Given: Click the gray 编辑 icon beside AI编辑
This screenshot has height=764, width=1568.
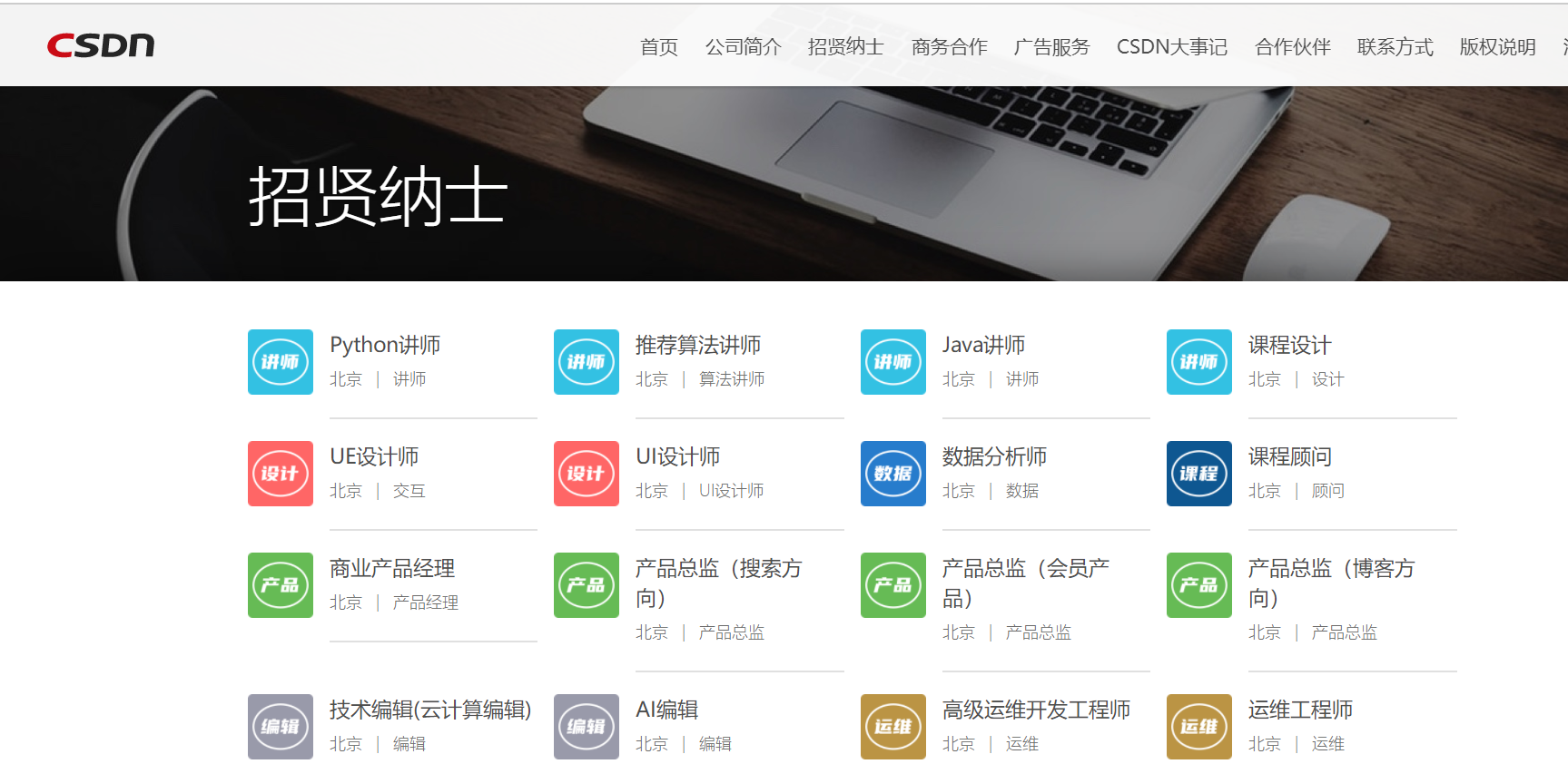Looking at the screenshot, I should (x=587, y=727).
